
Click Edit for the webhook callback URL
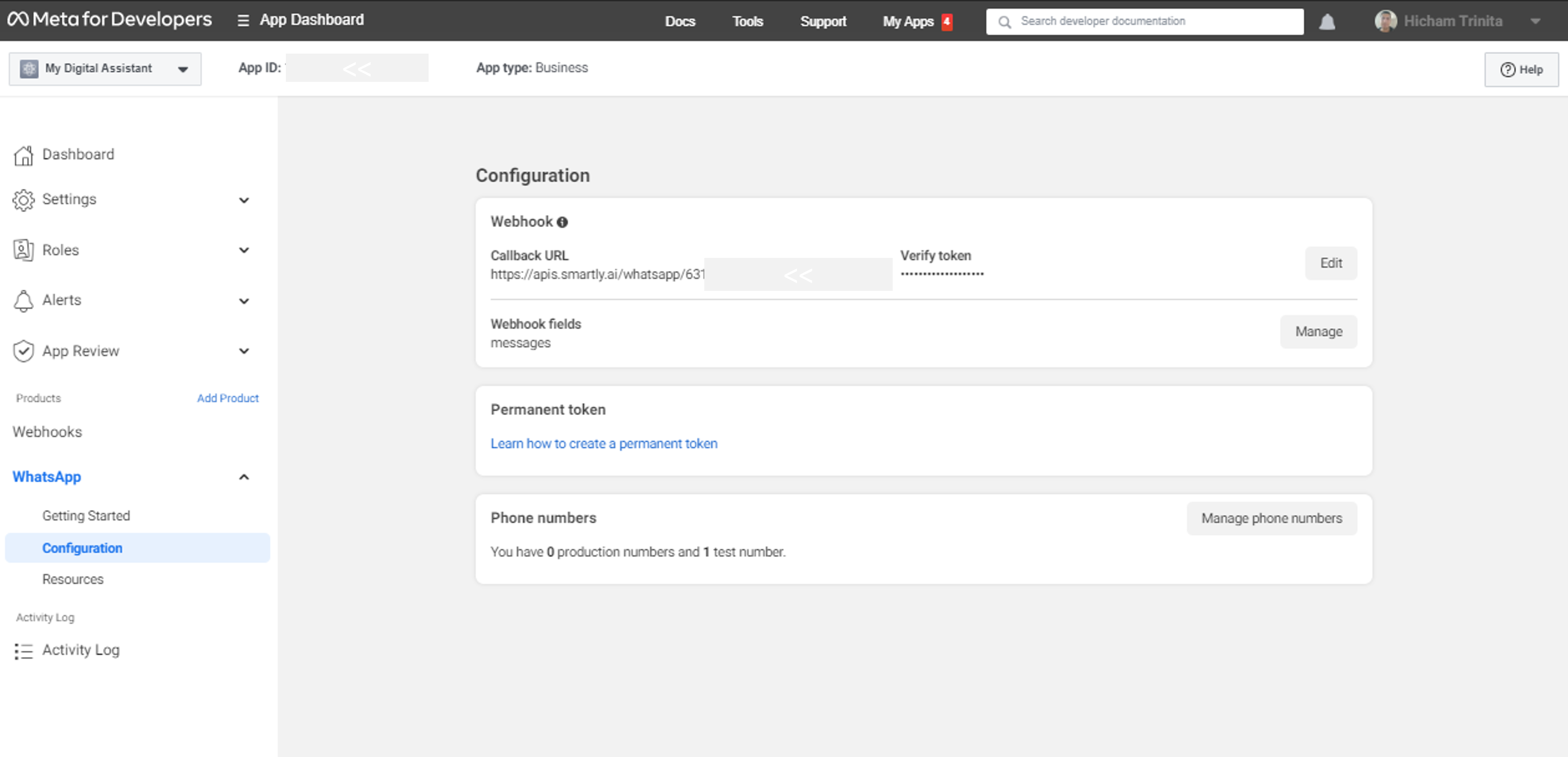coord(1331,263)
